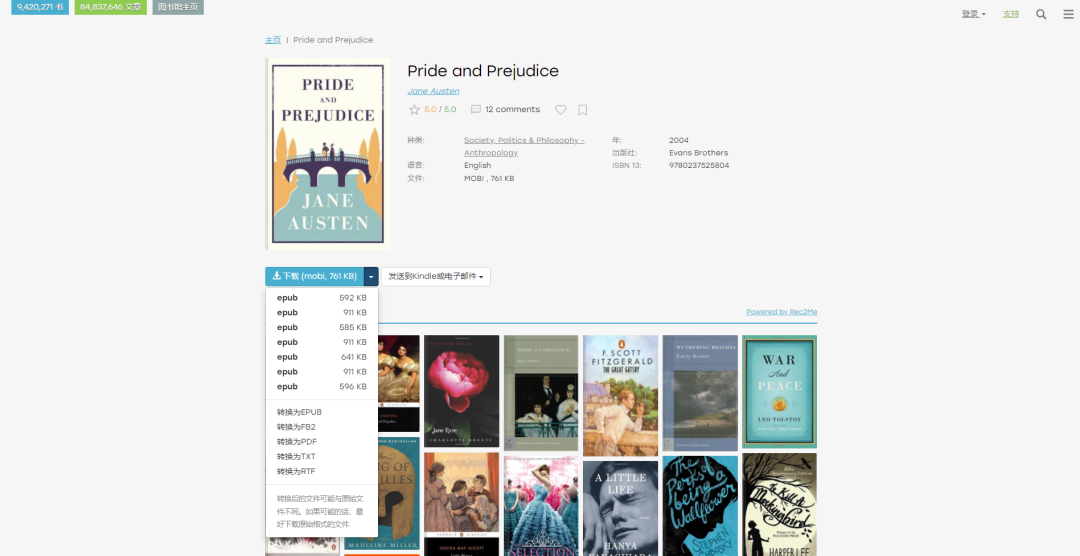Image resolution: width=1080 pixels, height=556 pixels.
Task: Toggle the heart favorite icon
Action: [561, 110]
